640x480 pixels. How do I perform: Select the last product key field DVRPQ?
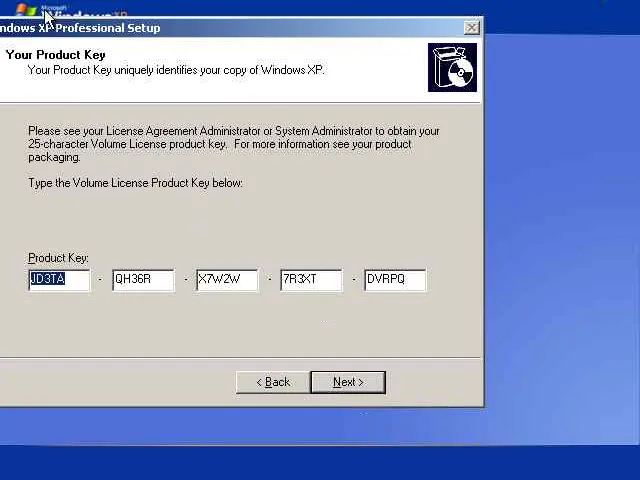point(396,280)
